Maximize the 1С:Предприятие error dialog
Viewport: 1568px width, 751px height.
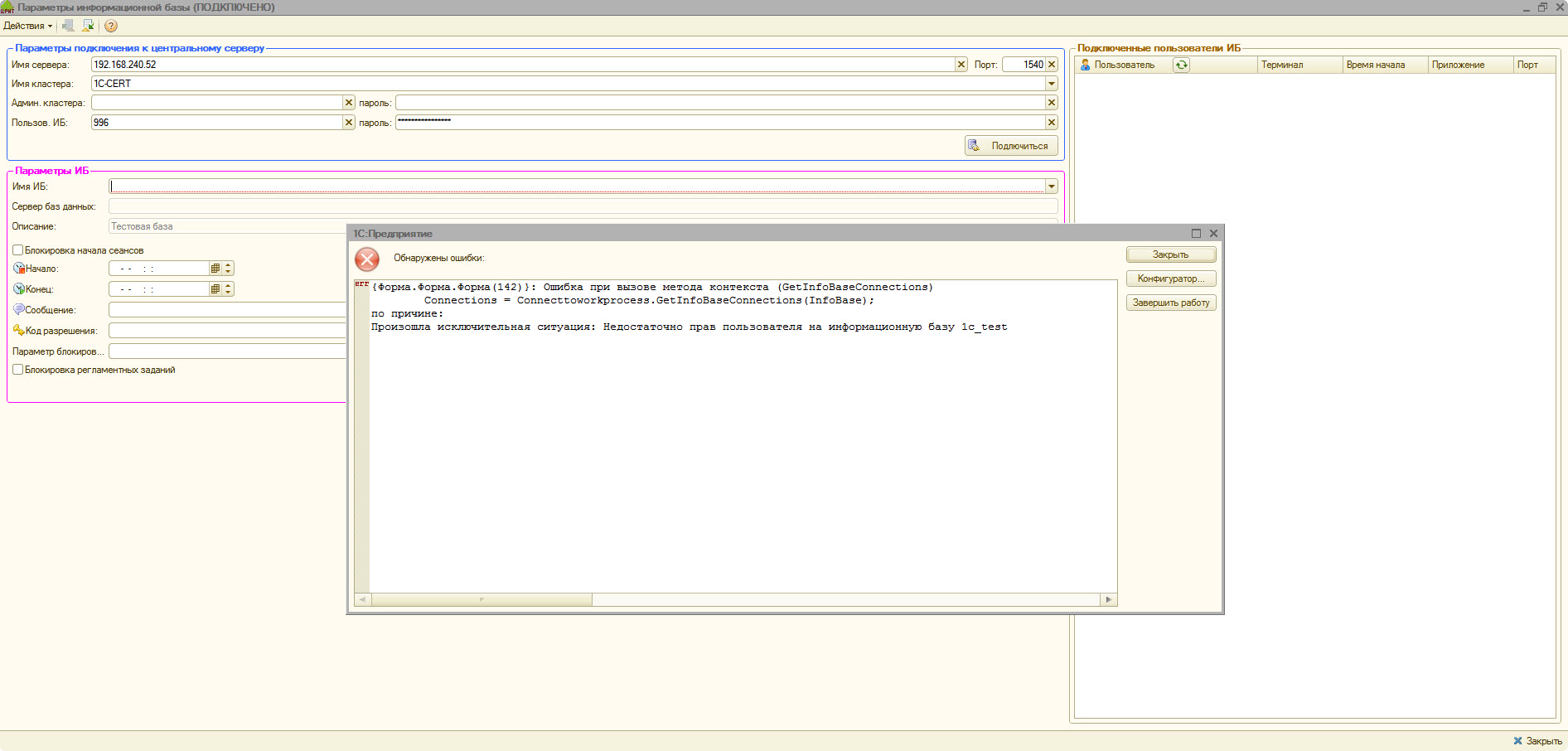[x=1196, y=234]
